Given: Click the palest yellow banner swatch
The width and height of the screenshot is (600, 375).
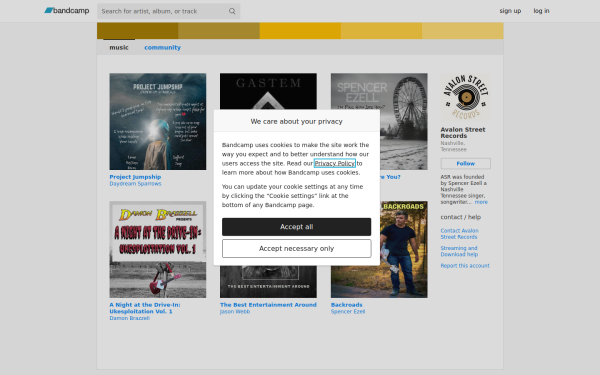Looking at the screenshot, I should (463, 31).
